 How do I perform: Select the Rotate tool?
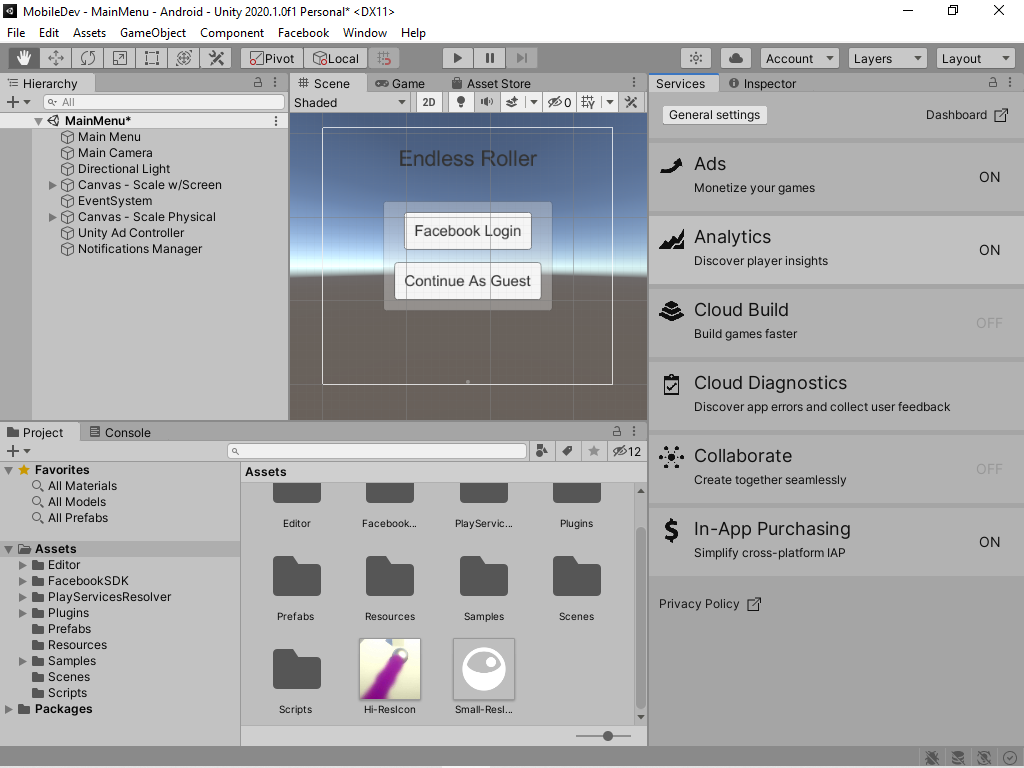tap(88, 58)
